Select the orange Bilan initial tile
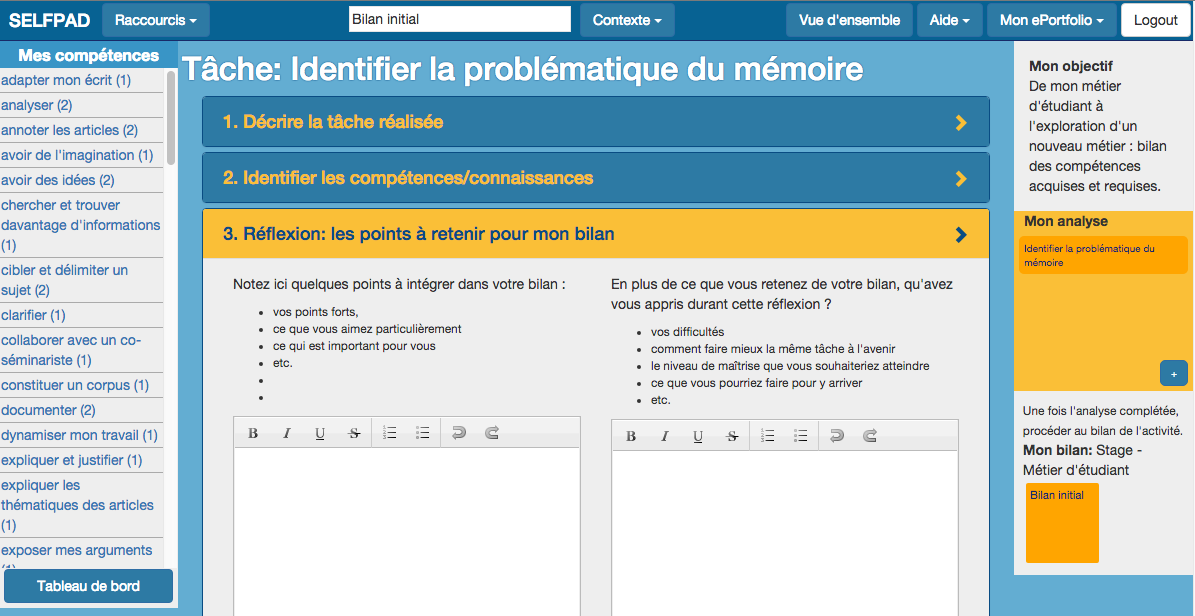The image size is (1195, 616). point(1062,522)
